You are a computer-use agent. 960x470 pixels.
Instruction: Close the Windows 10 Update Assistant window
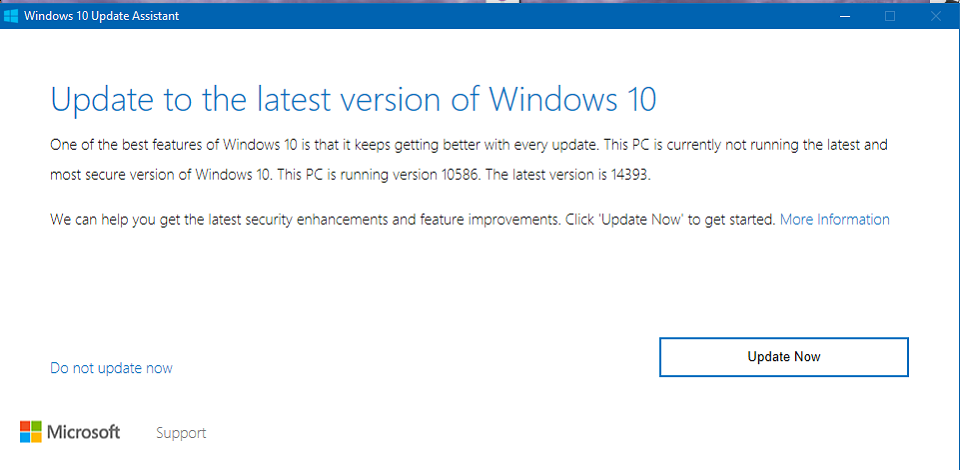tap(936, 16)
